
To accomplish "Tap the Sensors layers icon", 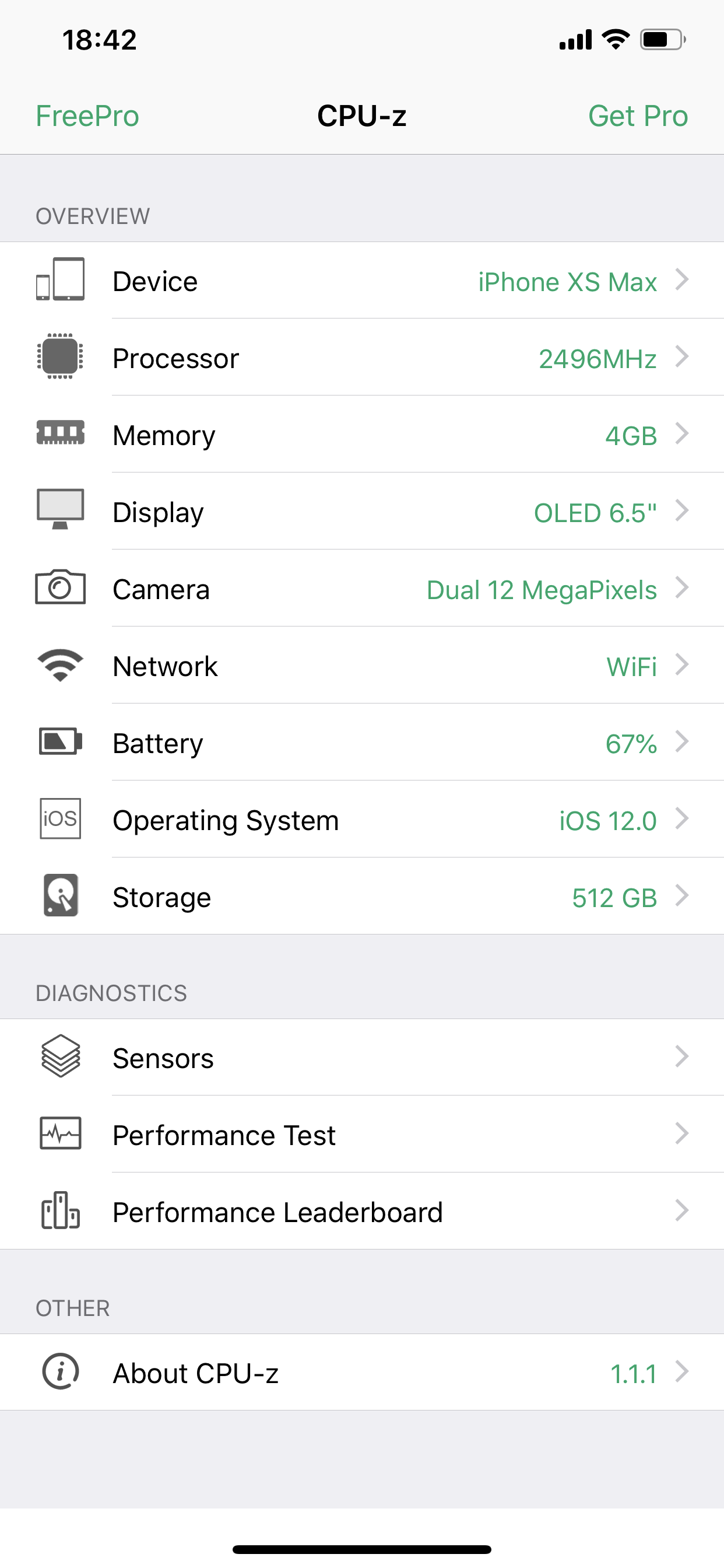I will [x=59, y=1056].
